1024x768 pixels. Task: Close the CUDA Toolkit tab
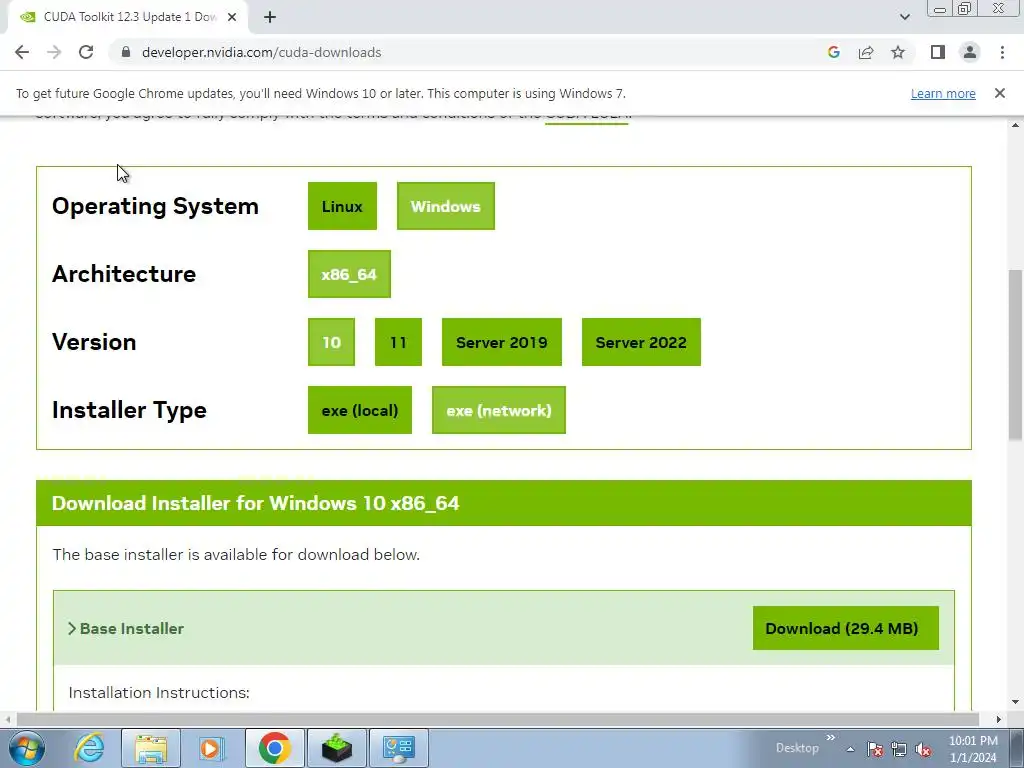coord(232,17)
